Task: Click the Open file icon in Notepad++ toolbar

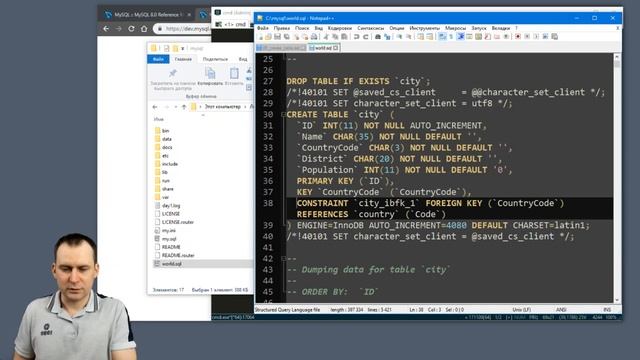Action: [x=268, y=37]
